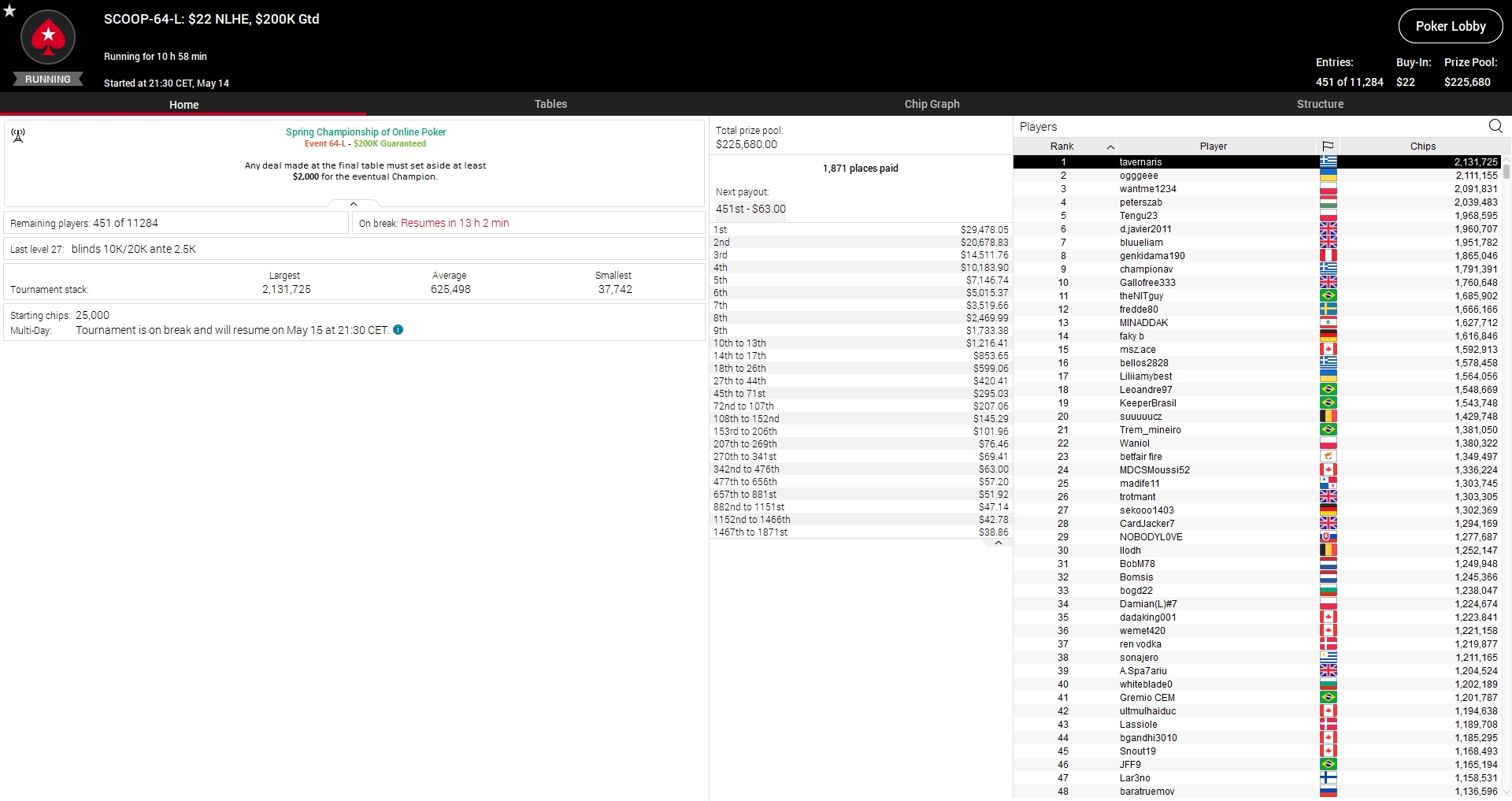The width and height of the screenshot is (1512, 801).
Task: Click the Rank column header label
Action: point(1062,146)
